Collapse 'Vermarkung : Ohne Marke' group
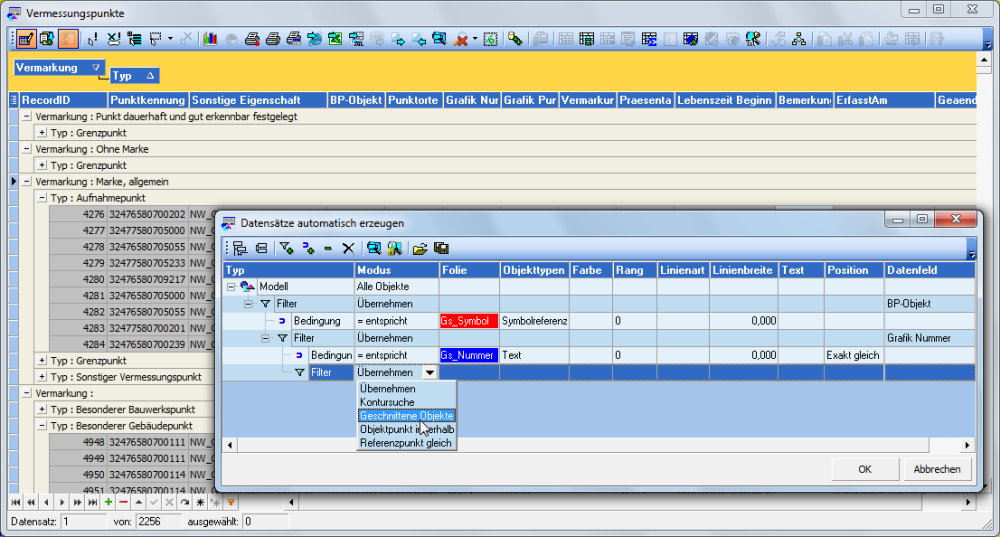Viewport: 1000px width, 537px height. [x=27, y=149]
